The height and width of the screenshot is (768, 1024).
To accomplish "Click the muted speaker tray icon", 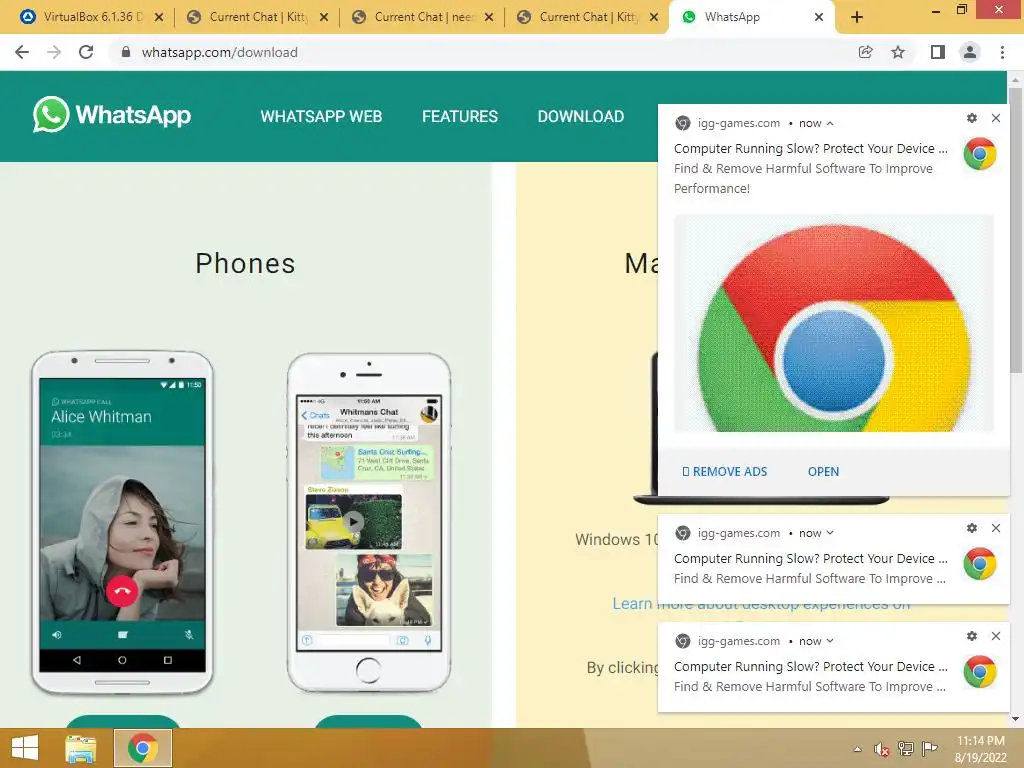I will tap(882, 749).
